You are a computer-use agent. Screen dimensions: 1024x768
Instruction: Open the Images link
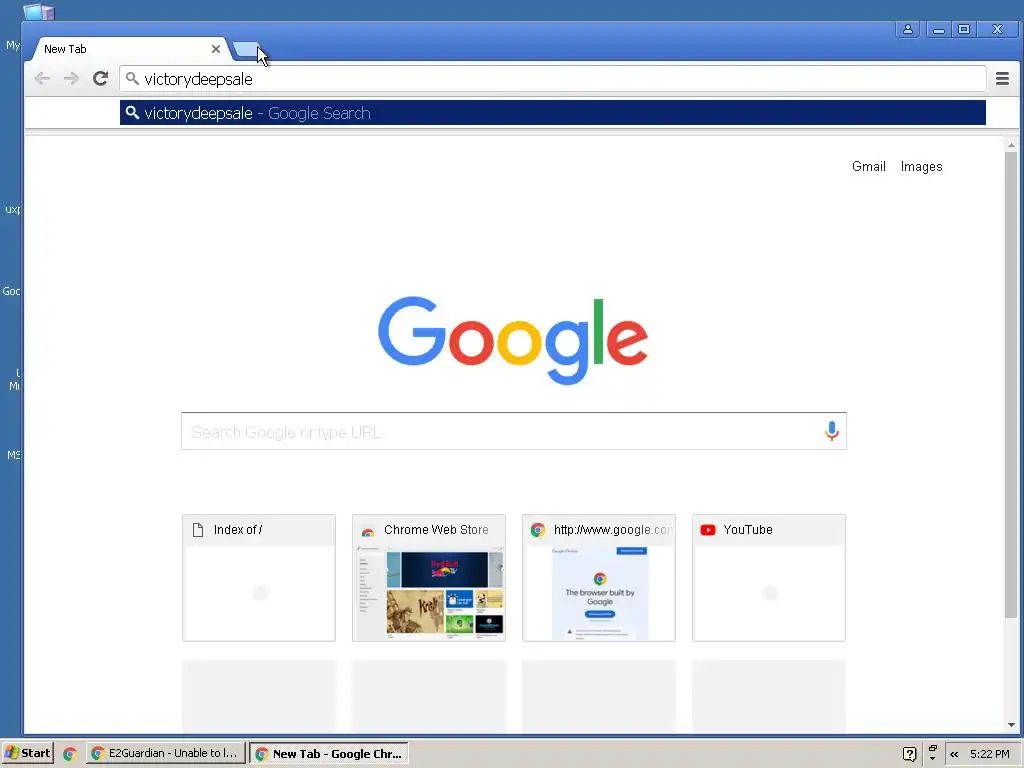(921, 167)
